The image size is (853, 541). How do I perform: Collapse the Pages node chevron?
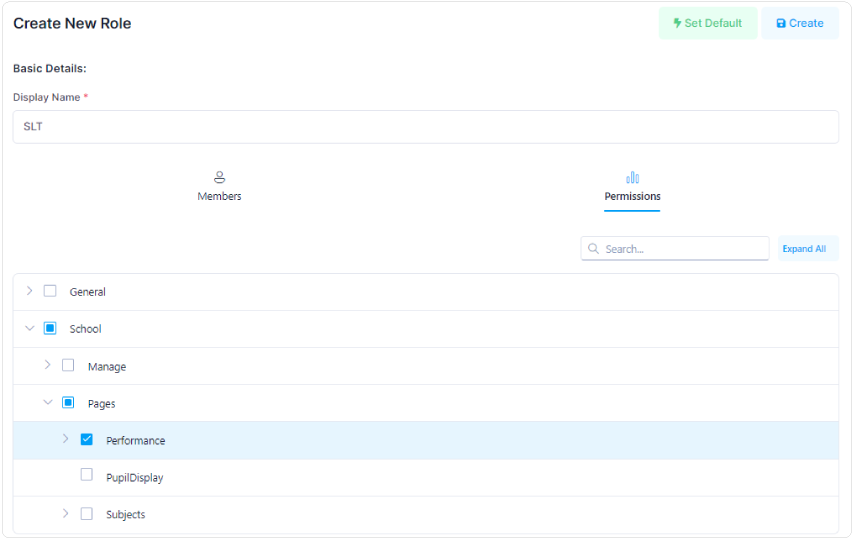point(47,403)
